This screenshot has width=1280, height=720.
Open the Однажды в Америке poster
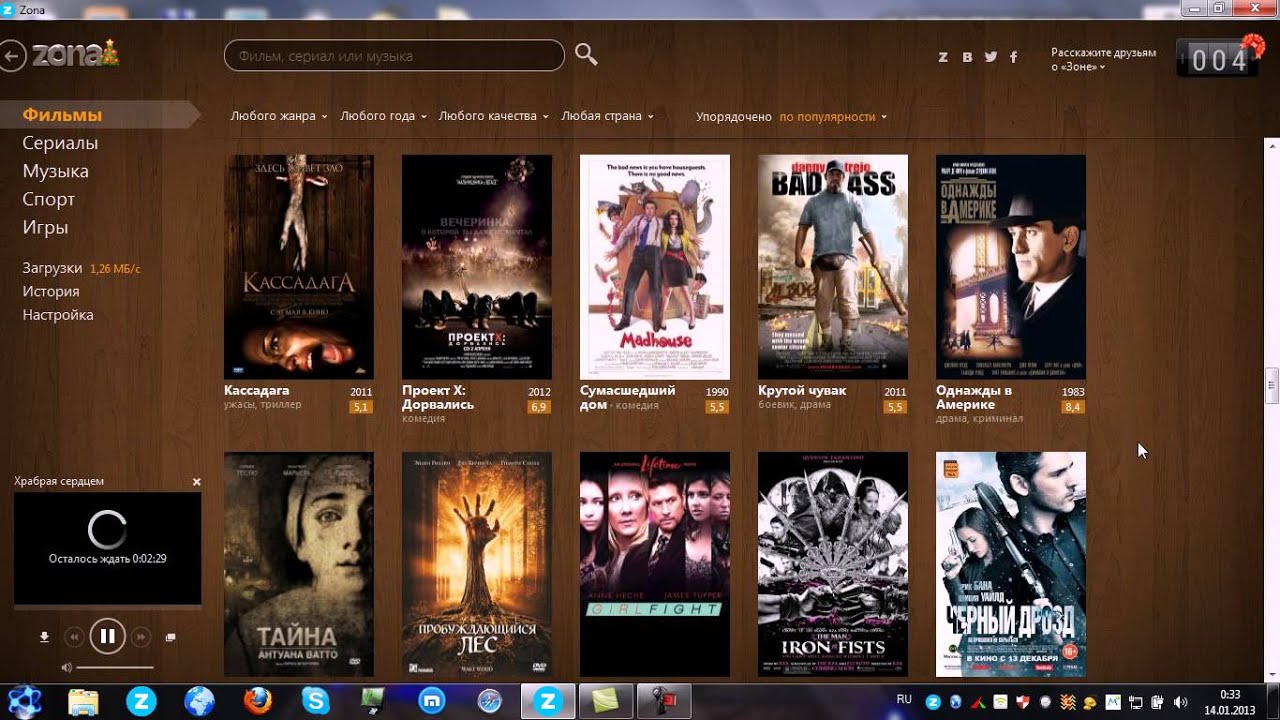[1011, 267]
